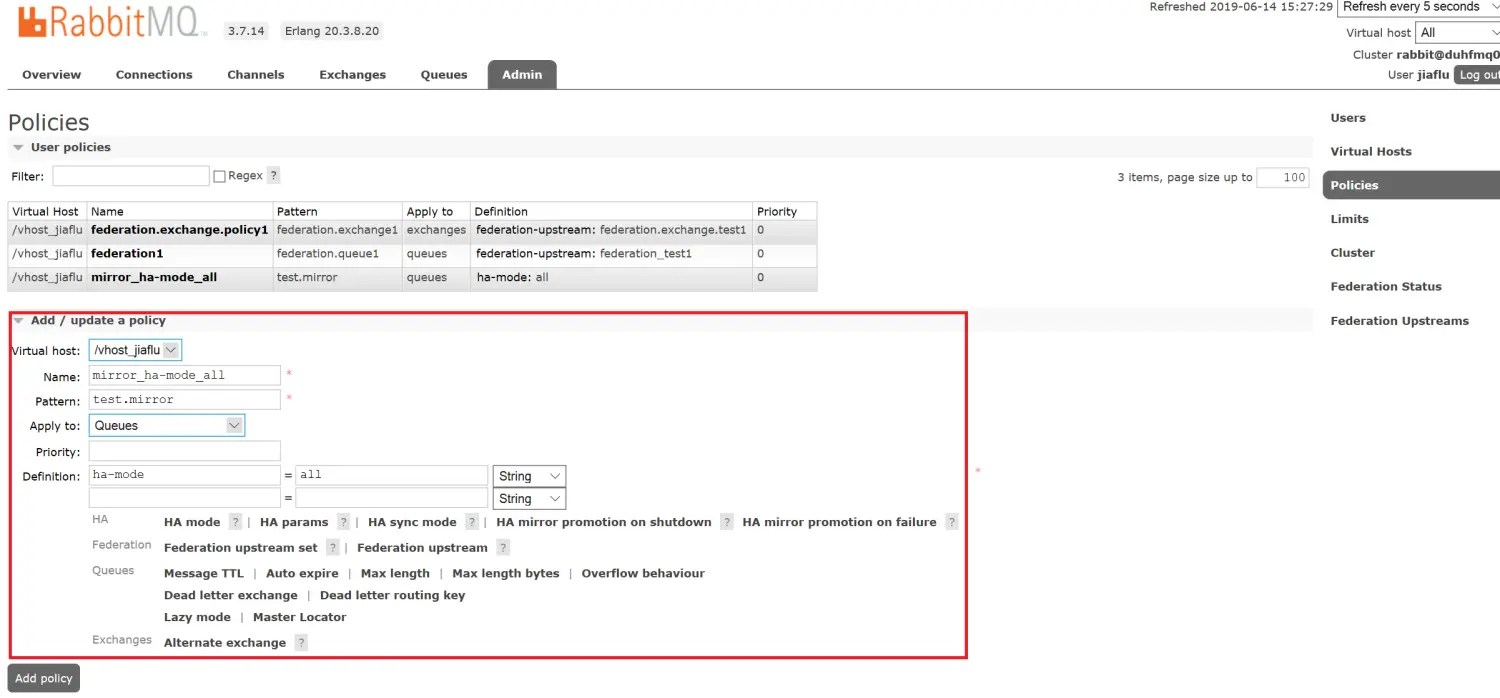Viewport: 1500px width, 698px height.
Task: Toggle the Regex filter checkbox
Action: click(219, 176)
